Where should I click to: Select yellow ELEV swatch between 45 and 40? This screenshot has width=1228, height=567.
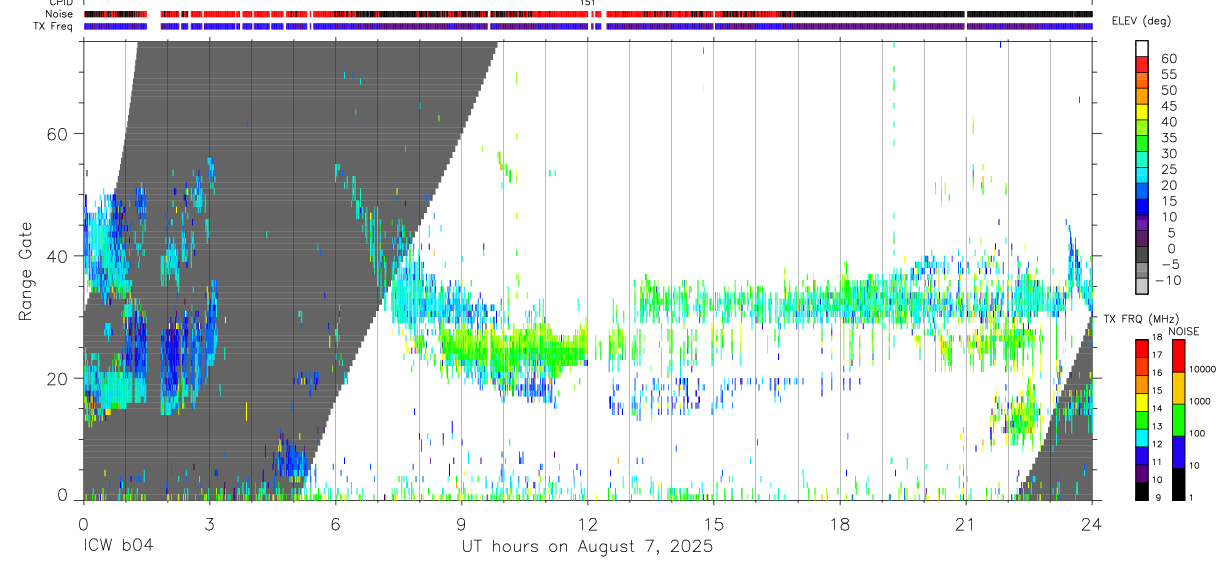coord(1142,112)
